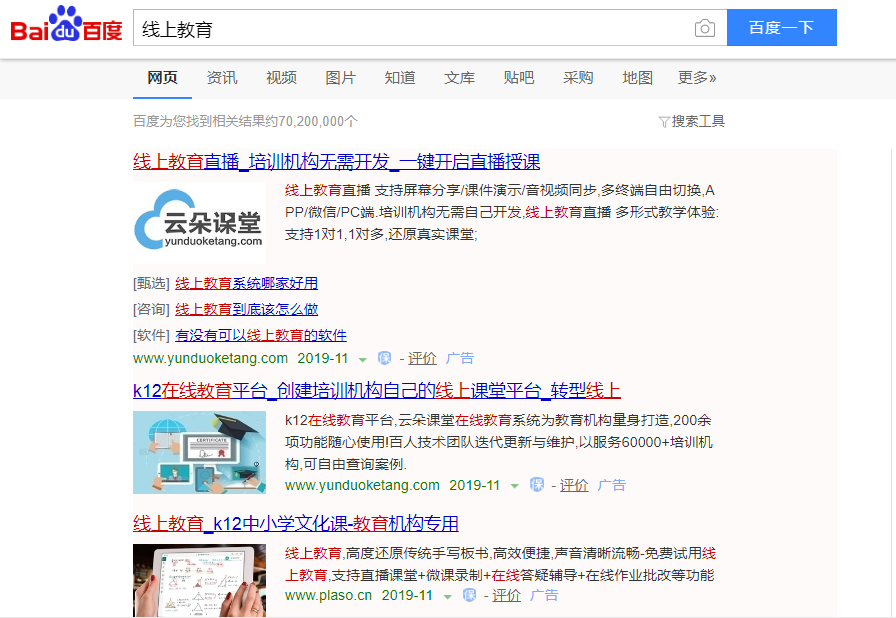Click the 搜索工具 filter icon

pyautogui.click(x=663, y=122)
